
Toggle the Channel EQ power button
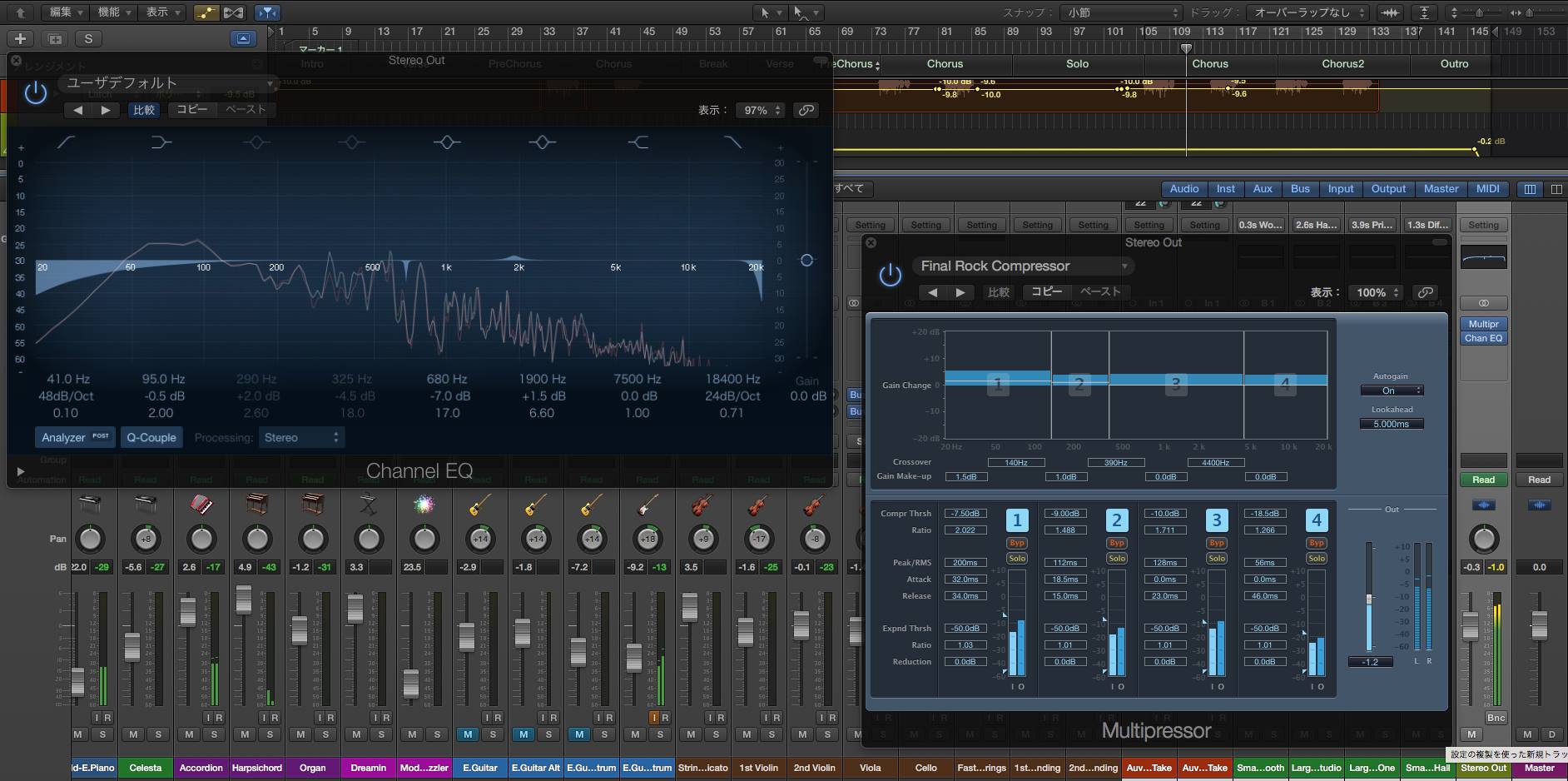pos(36,92)
